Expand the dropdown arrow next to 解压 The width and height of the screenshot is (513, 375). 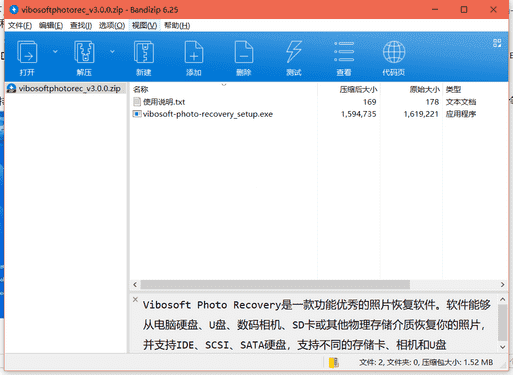(x=112, y=51)
